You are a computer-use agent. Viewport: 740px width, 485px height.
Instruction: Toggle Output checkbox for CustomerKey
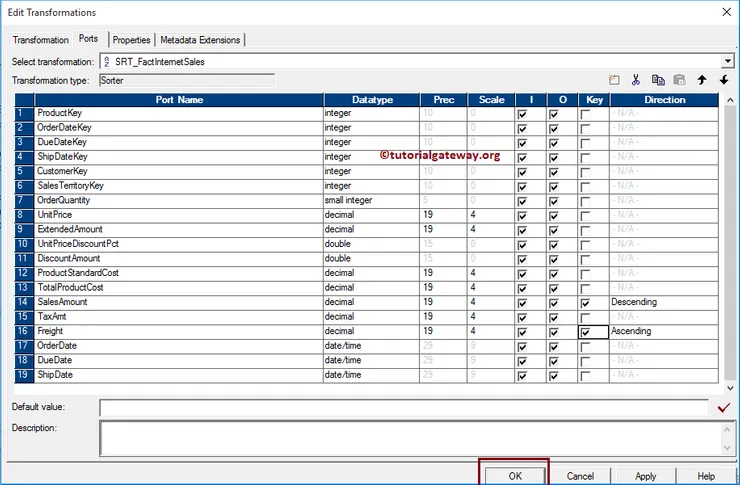554,172
